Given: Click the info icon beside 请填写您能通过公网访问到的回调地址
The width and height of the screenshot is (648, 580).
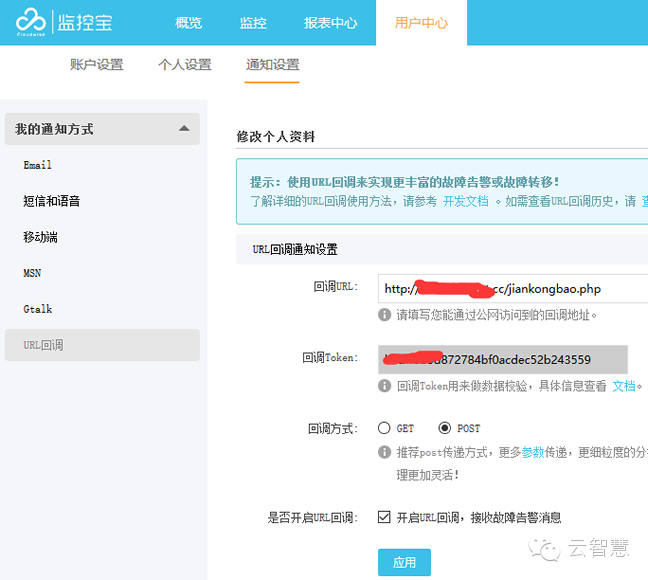Looking at the screenshot, I should click(384, 315).
